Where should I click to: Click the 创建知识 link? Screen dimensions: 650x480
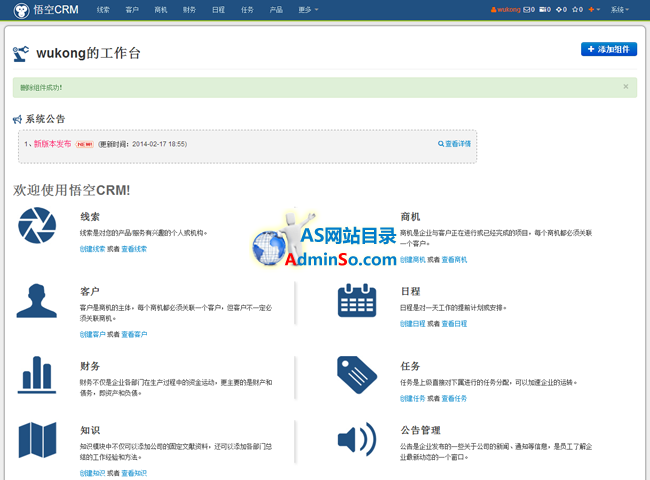pyautogui.click(x=92, y=473)
